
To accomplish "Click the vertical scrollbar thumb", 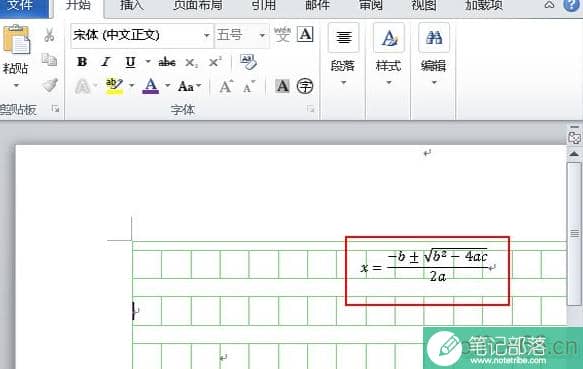I will point(574,234).
